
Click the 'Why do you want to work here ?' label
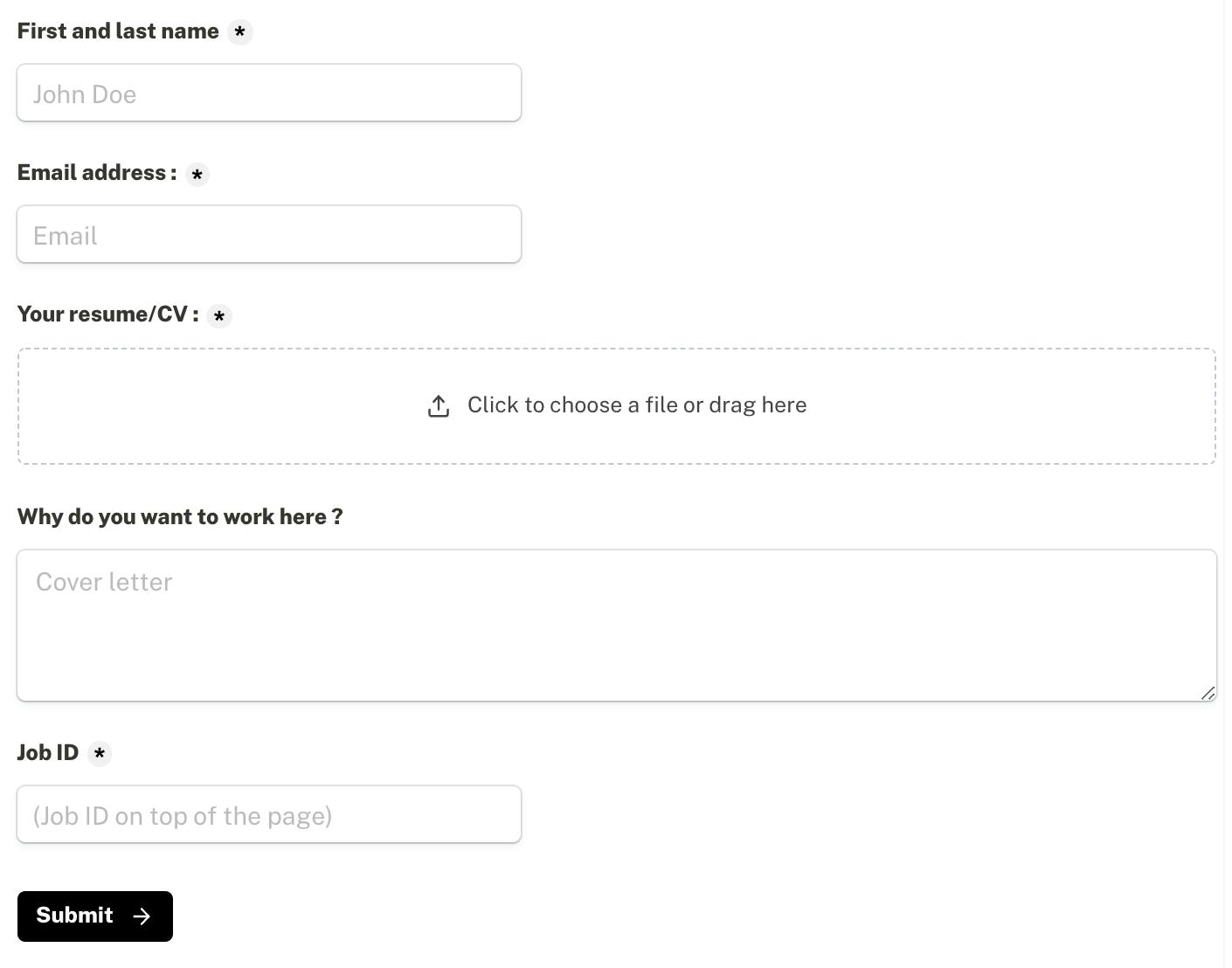180,517
